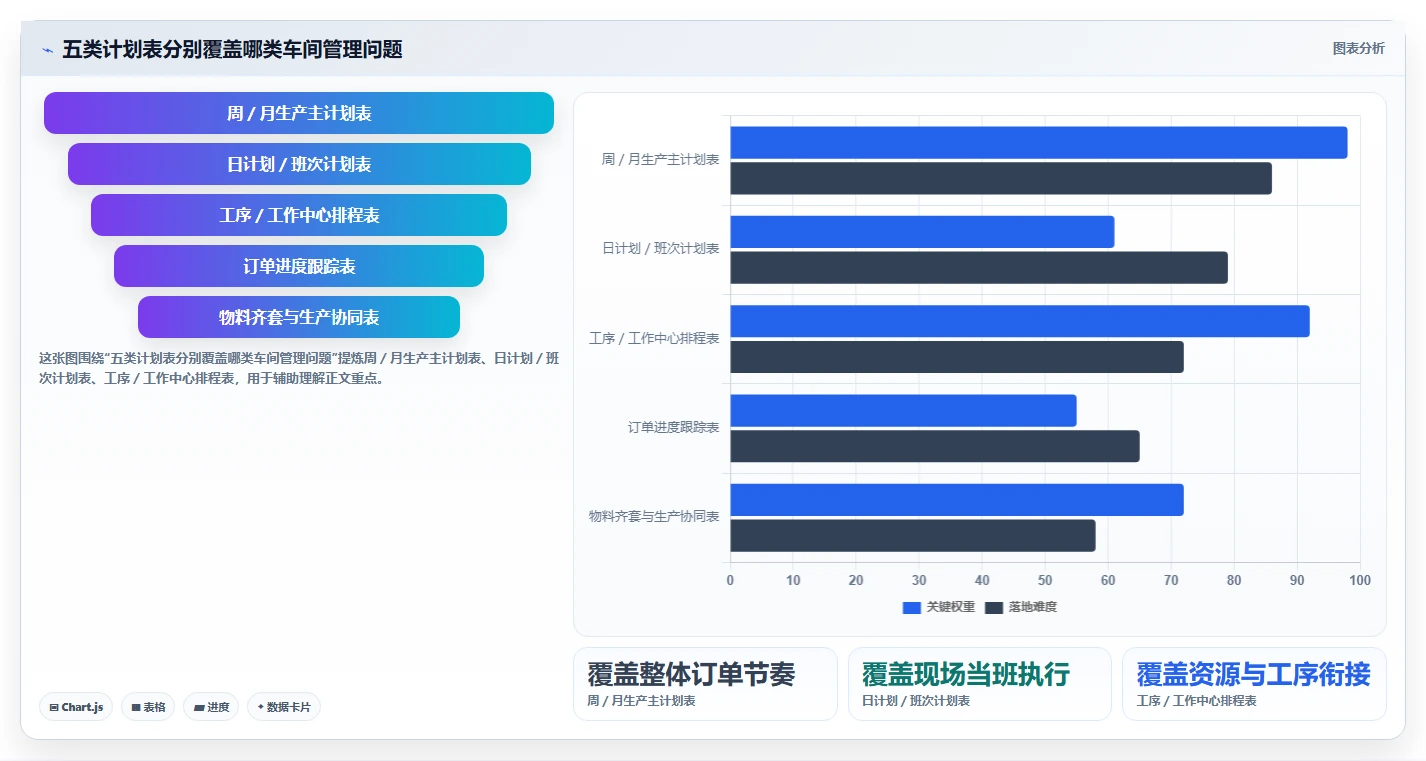Select the 物料齐套与生产协同表 funnel bar
This screenshot has height=761, width=1426.
pos(299,317)
